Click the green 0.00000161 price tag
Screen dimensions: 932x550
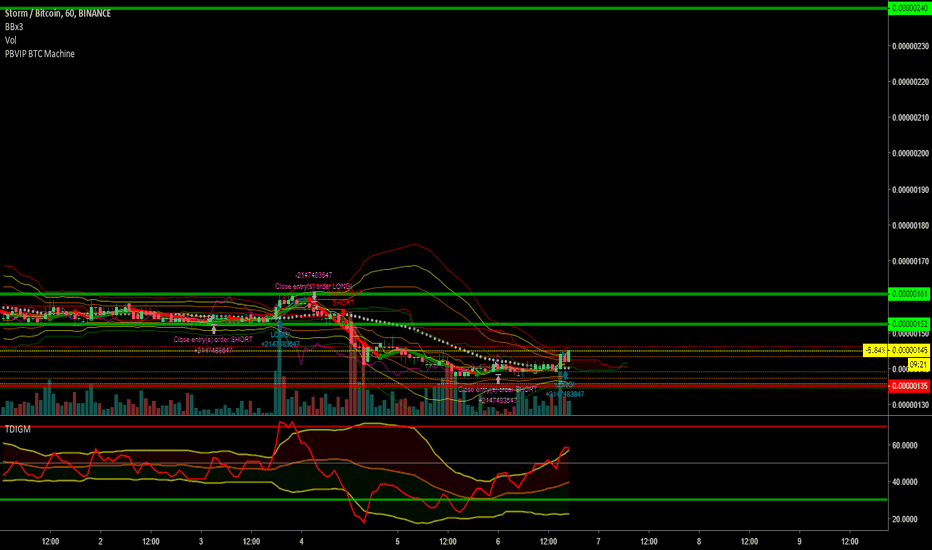(x=909, y=294)
